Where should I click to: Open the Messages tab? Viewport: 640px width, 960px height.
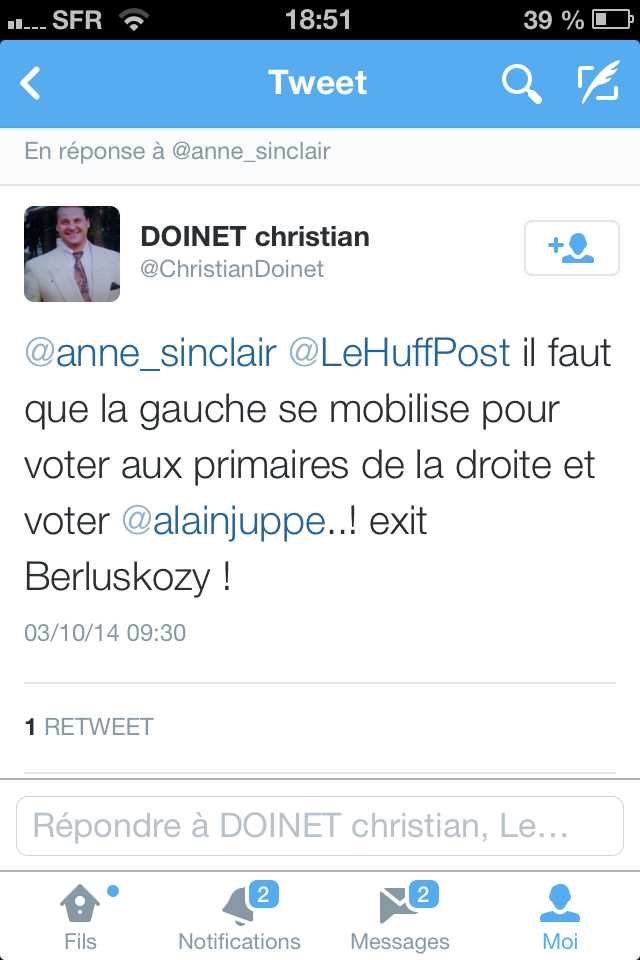click(x=400, y=916)
